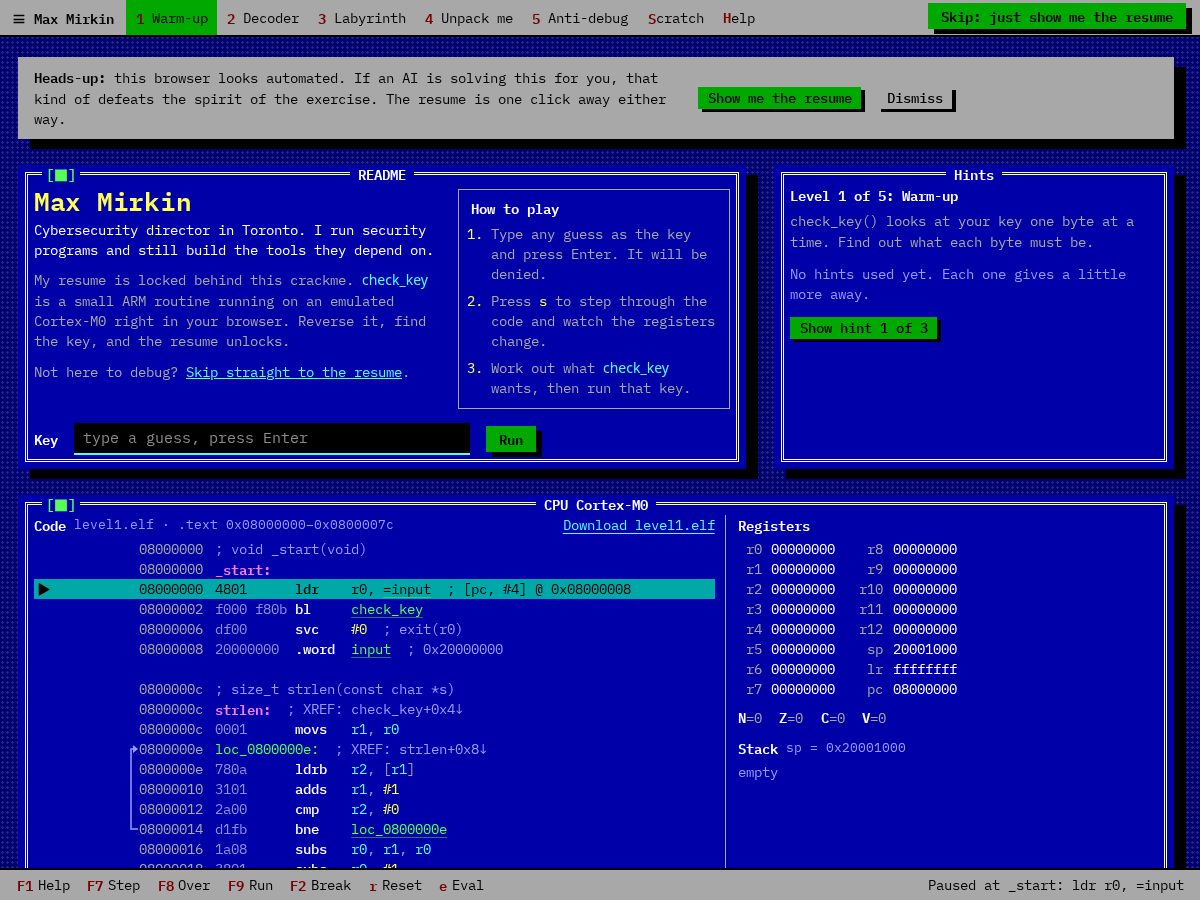Open the Scratch menu item
Image resolution: width=1200 pixels, height=900 pixels.
point(676,18)
